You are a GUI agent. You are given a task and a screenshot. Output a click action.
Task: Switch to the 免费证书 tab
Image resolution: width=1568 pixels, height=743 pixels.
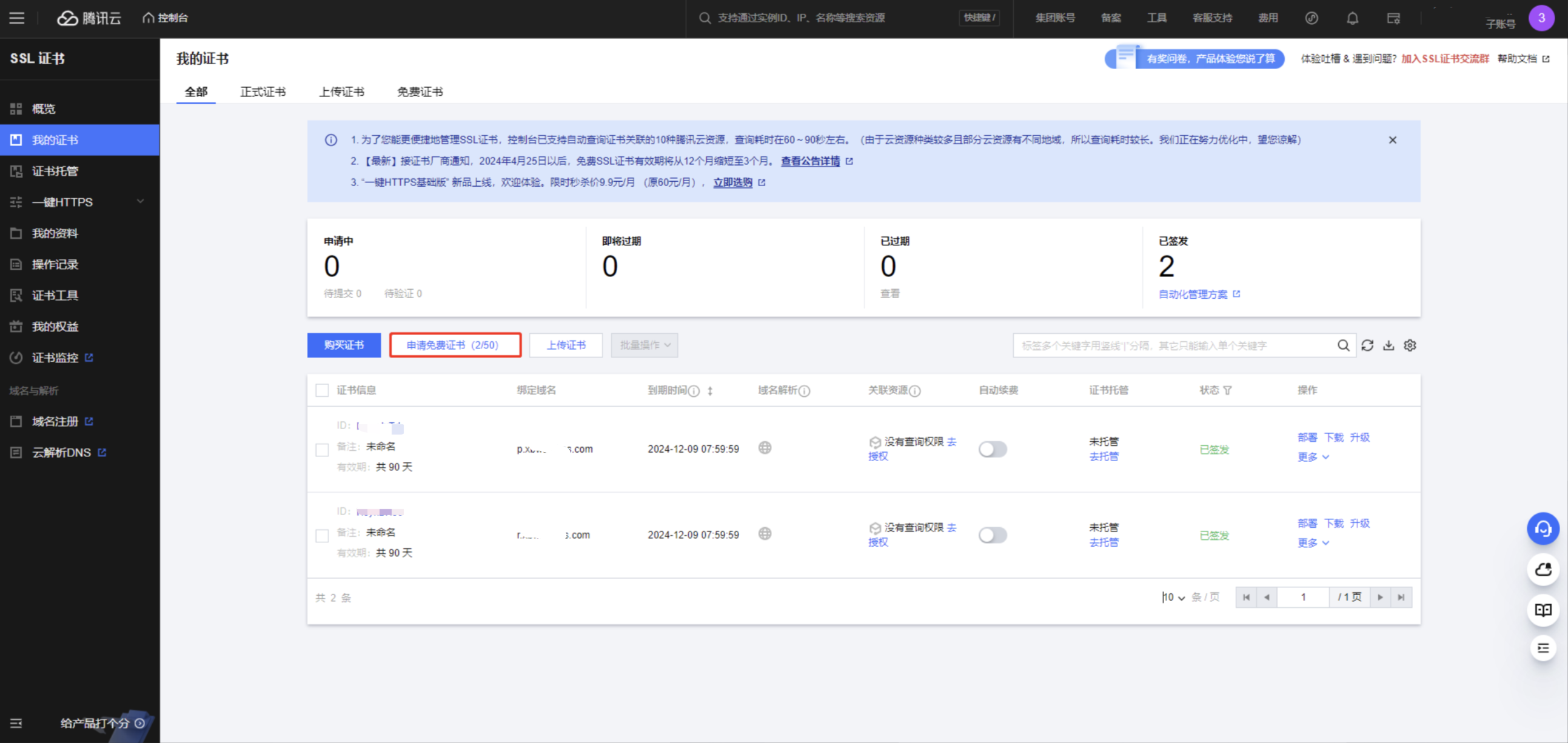[x=420, y=92]
